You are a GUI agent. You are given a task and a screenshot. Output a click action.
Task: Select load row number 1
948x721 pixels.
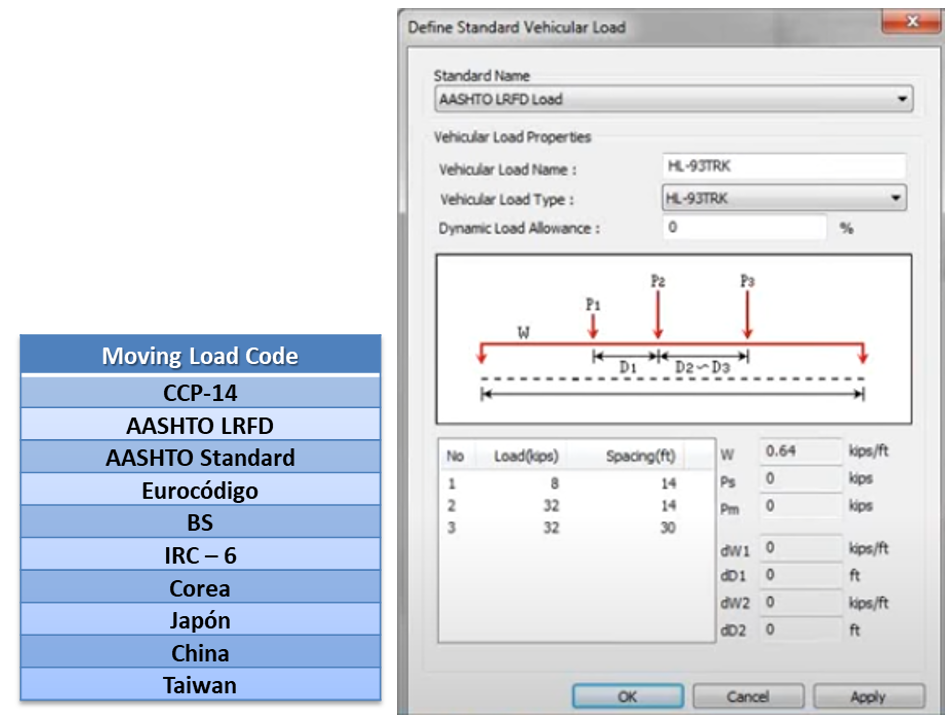(x=562, y=483)
